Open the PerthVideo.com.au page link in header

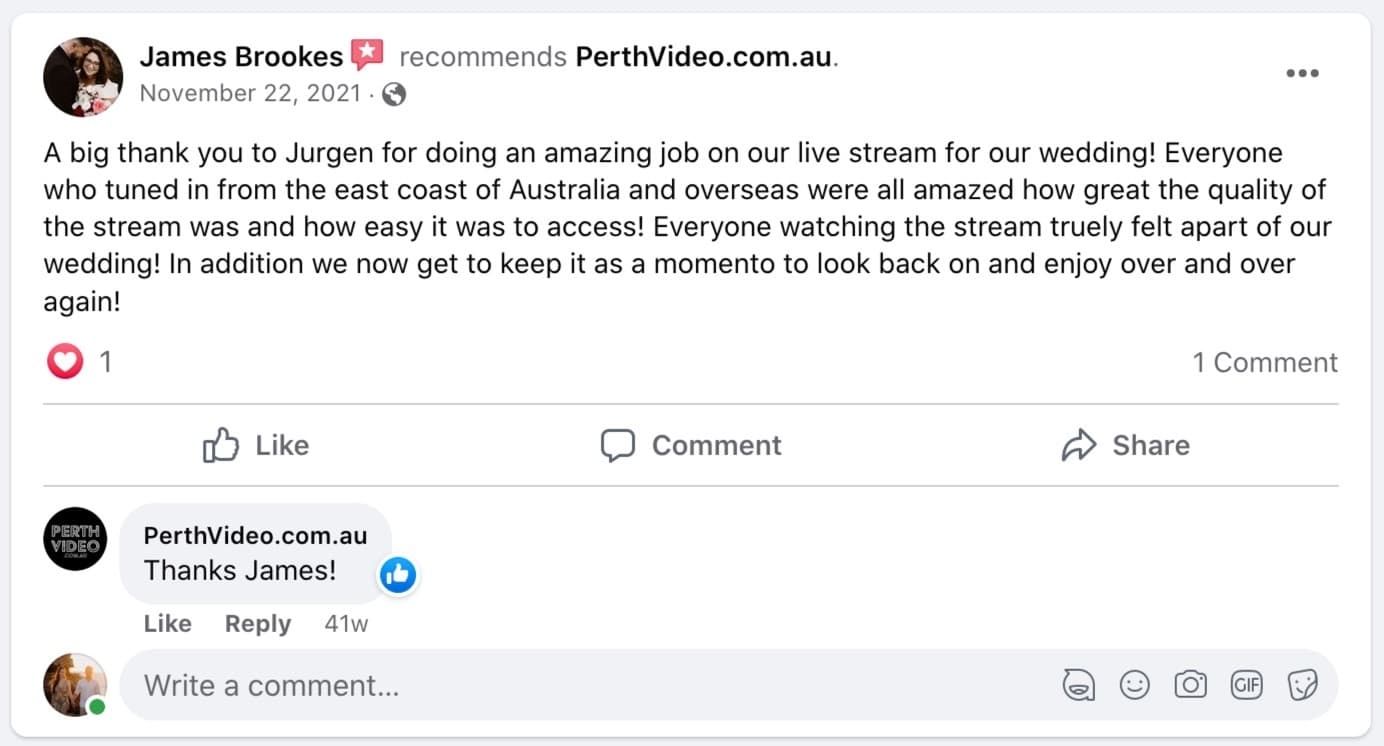(703, 57)
